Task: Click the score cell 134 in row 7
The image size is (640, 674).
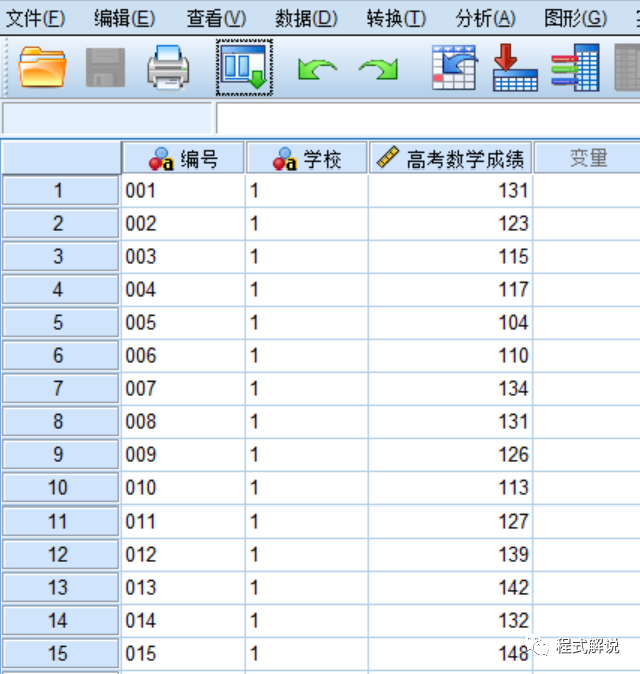Action: (x=450, y=389)
